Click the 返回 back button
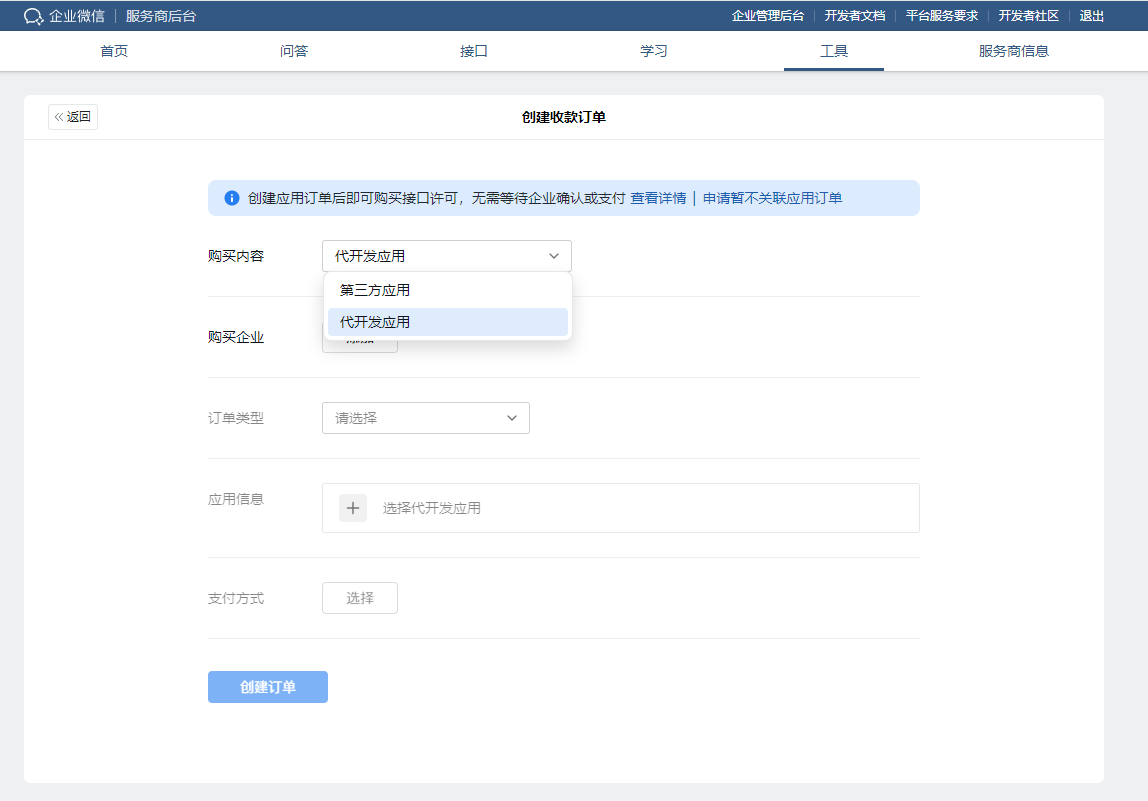Screen dimensions: 1148x801 73,117
